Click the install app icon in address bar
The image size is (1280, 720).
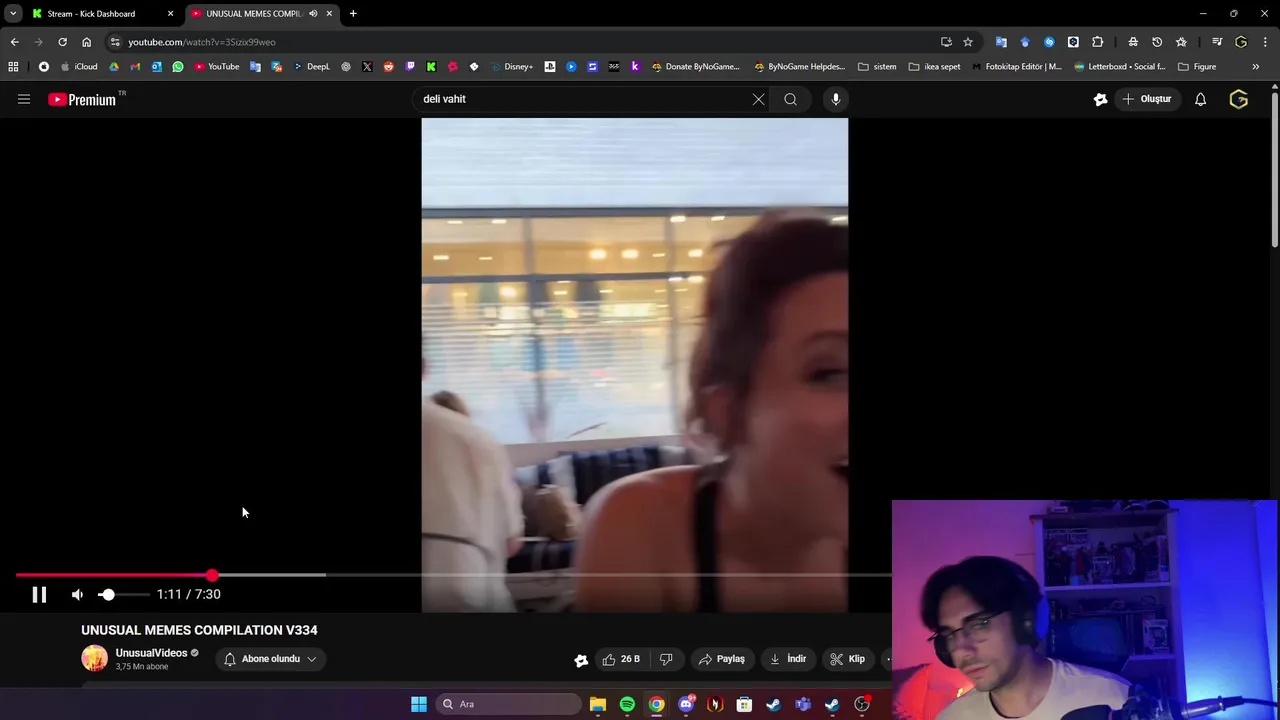click(x=946, y=42)
